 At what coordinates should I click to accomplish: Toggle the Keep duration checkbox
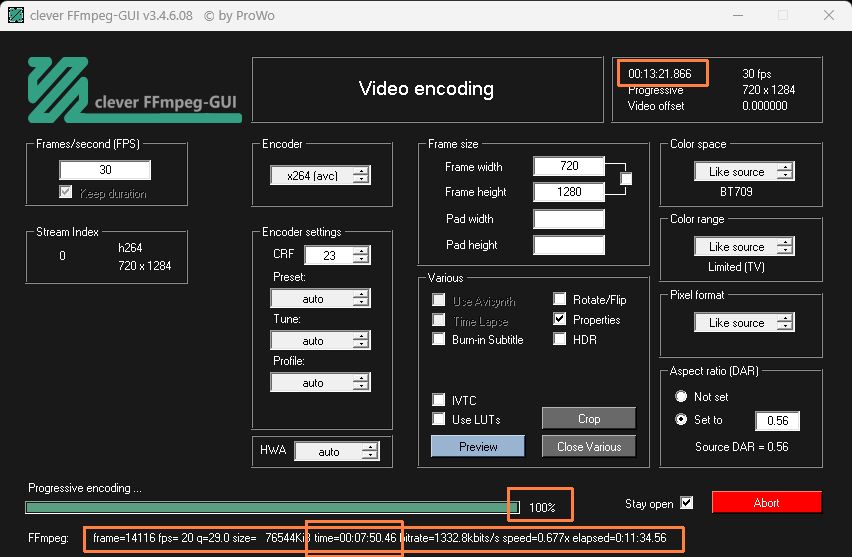point(66,192)
